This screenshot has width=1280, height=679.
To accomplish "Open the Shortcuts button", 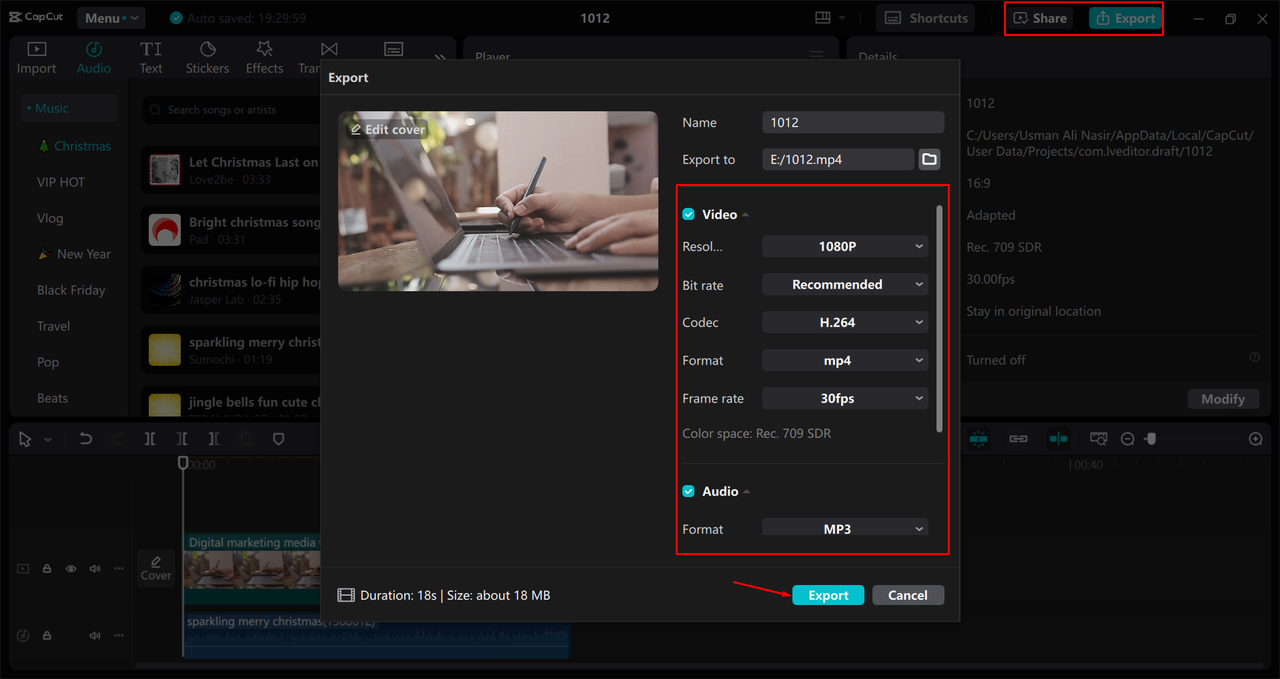I will tap(926, 18).
